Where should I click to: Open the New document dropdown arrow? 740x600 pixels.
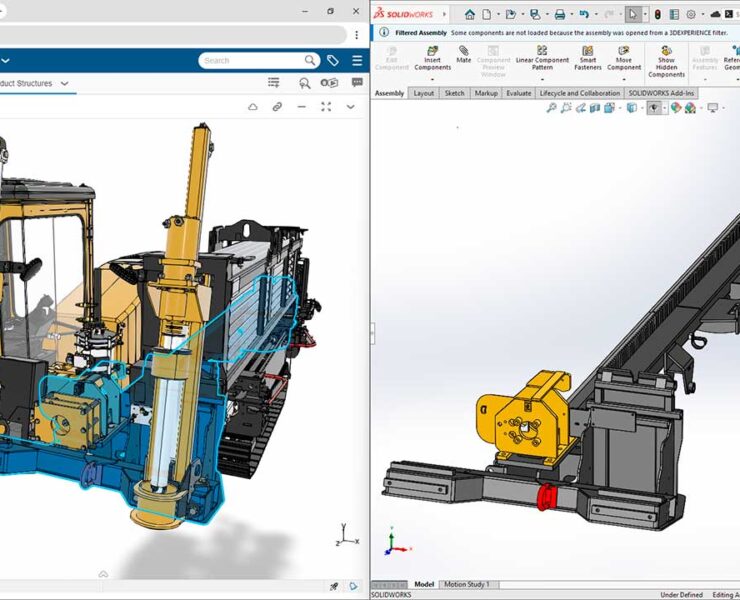498,15
